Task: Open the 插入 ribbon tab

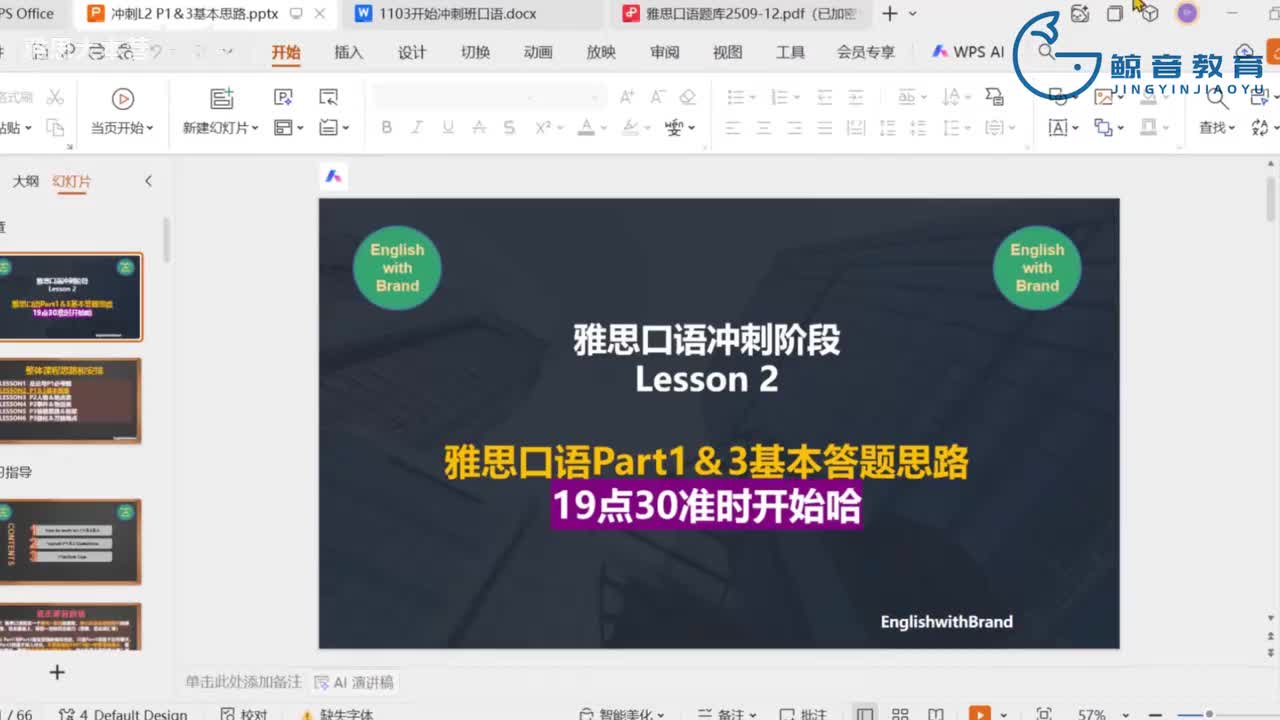Action: pos(348,52)
